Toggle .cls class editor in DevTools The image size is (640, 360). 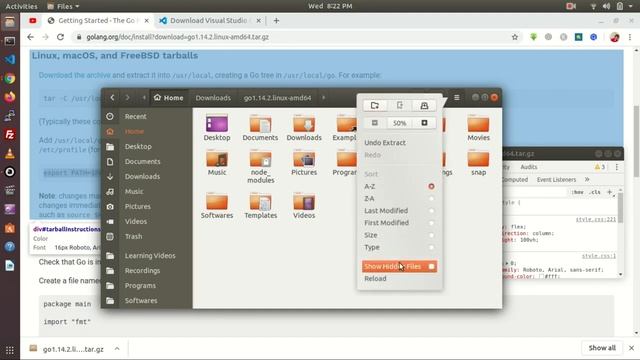click(x=595, y=192)
